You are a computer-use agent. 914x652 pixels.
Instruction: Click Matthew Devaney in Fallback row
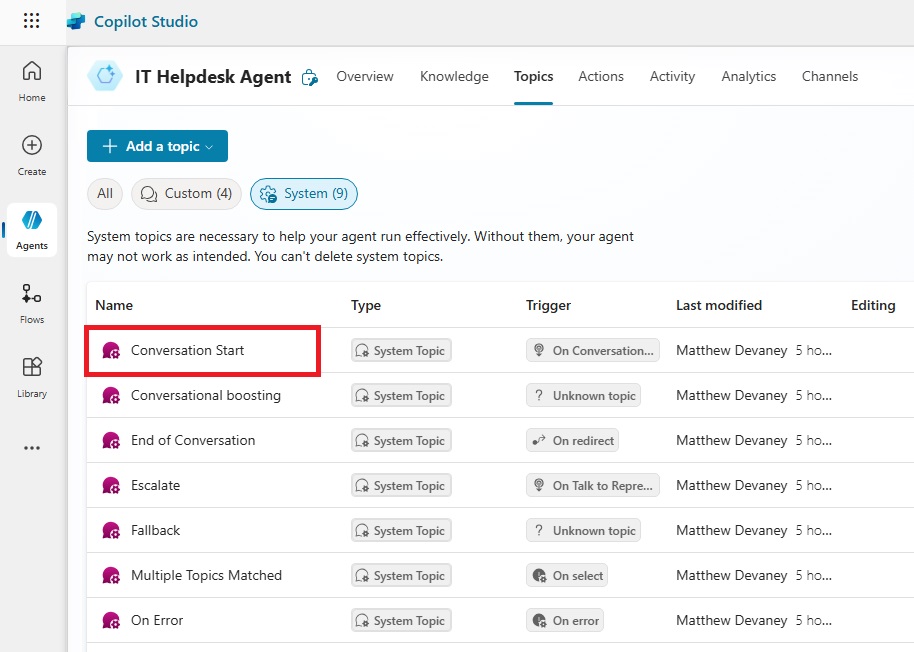pos(732,530)
